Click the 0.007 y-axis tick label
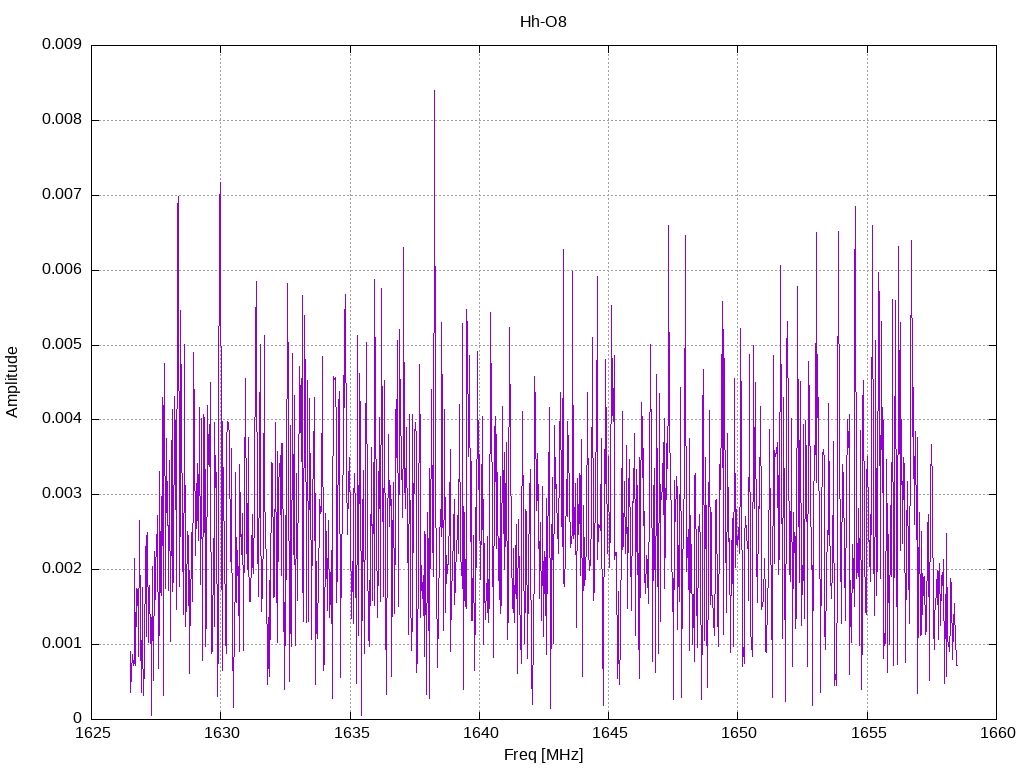 click(61, 195)
